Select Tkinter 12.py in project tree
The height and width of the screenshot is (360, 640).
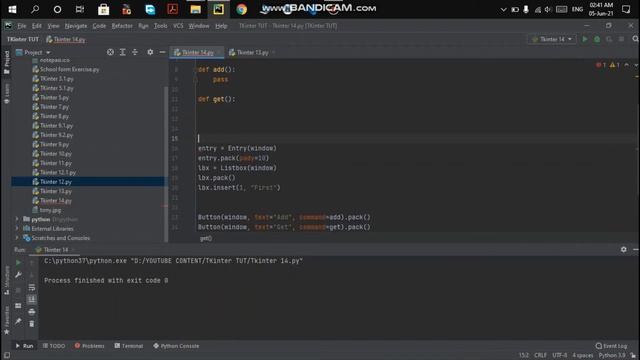(56, 182)
